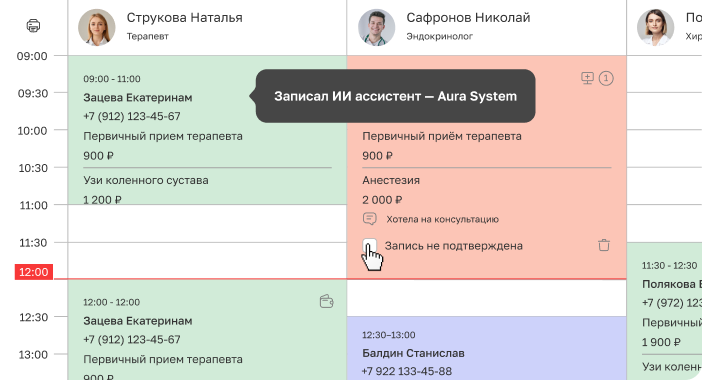This screenshot has height=380, width=702.
Task: Click the 09:30 time label
Action: pyautogui.click(x=33, y=94)
